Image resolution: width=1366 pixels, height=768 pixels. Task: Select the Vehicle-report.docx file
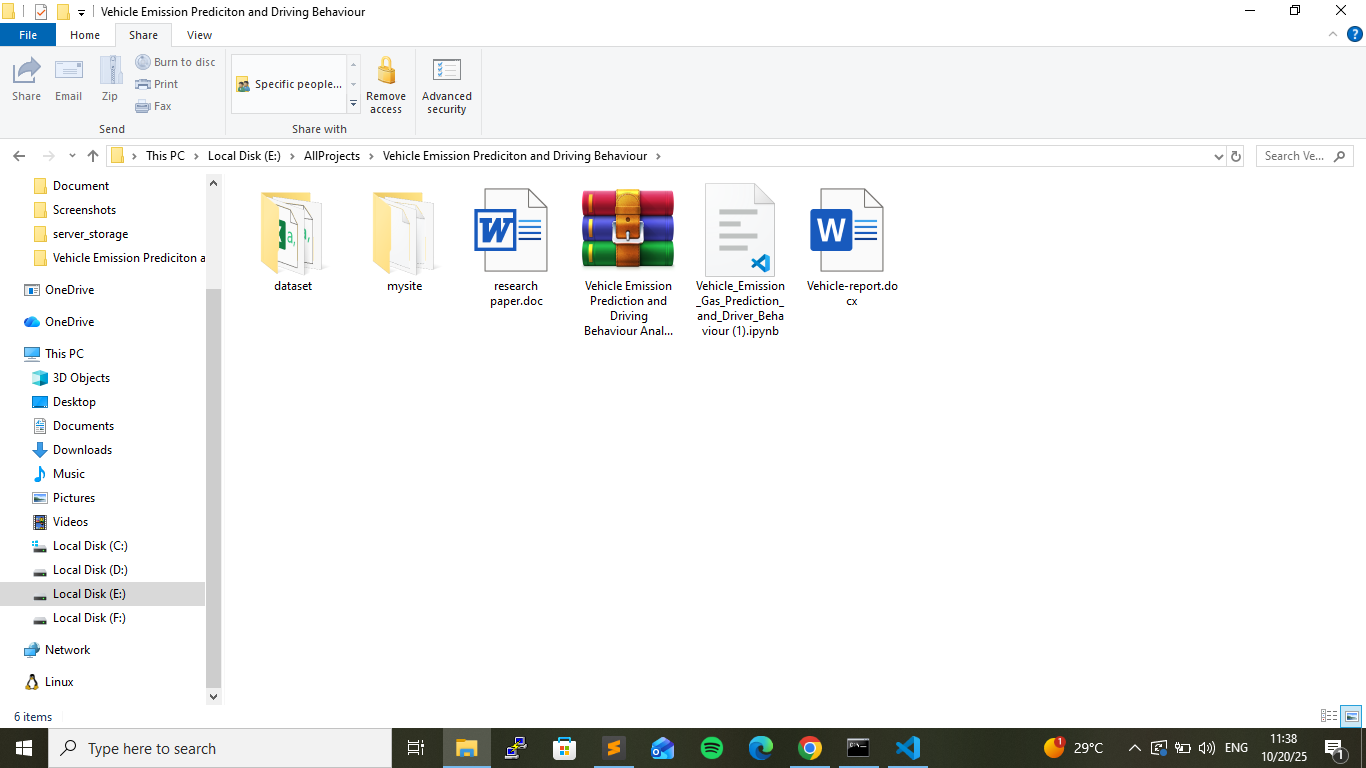(x=852, y=247)
